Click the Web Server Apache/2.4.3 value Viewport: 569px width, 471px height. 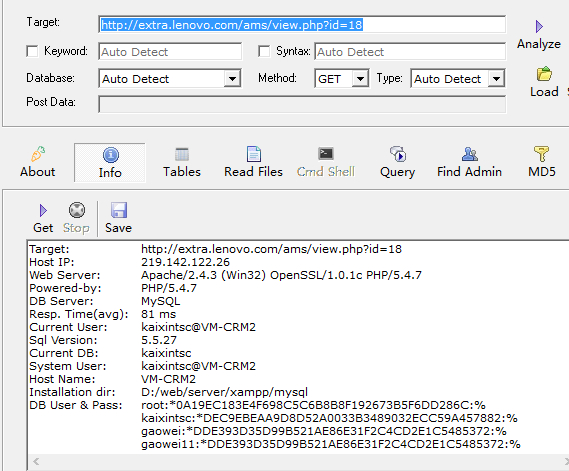[281, 275]
